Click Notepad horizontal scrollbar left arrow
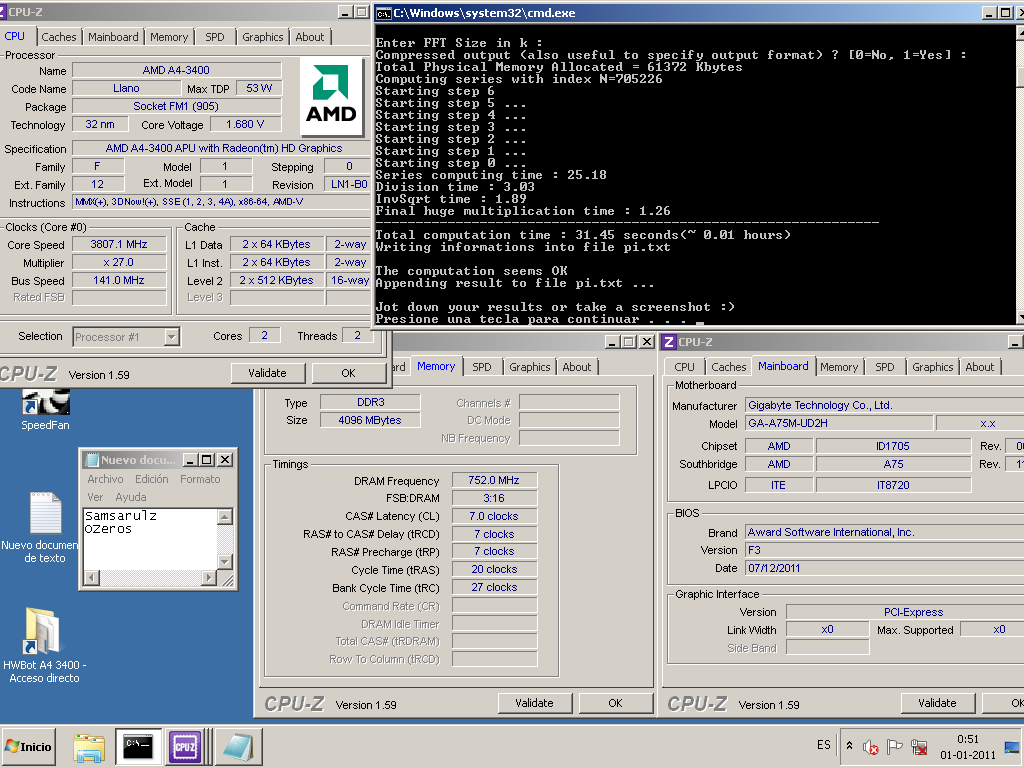The height and width of the screenshot is (768, 1024). (x=92, y=577)
